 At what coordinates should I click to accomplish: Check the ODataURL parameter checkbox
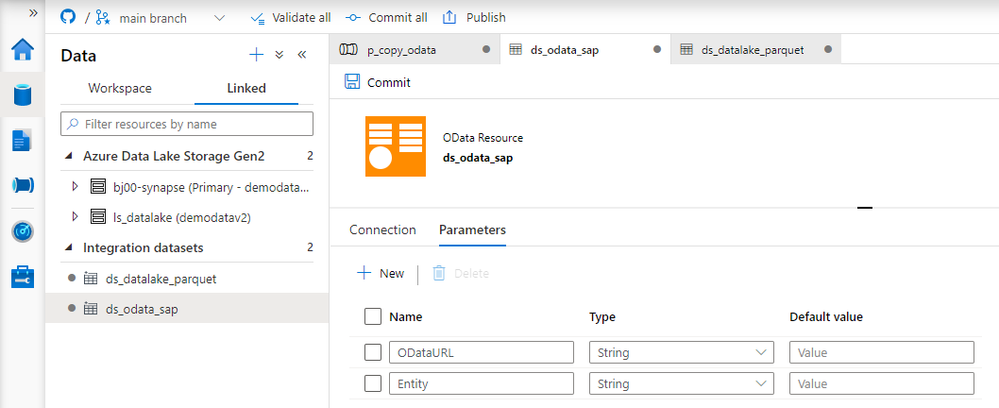click(x=373, y=352)
